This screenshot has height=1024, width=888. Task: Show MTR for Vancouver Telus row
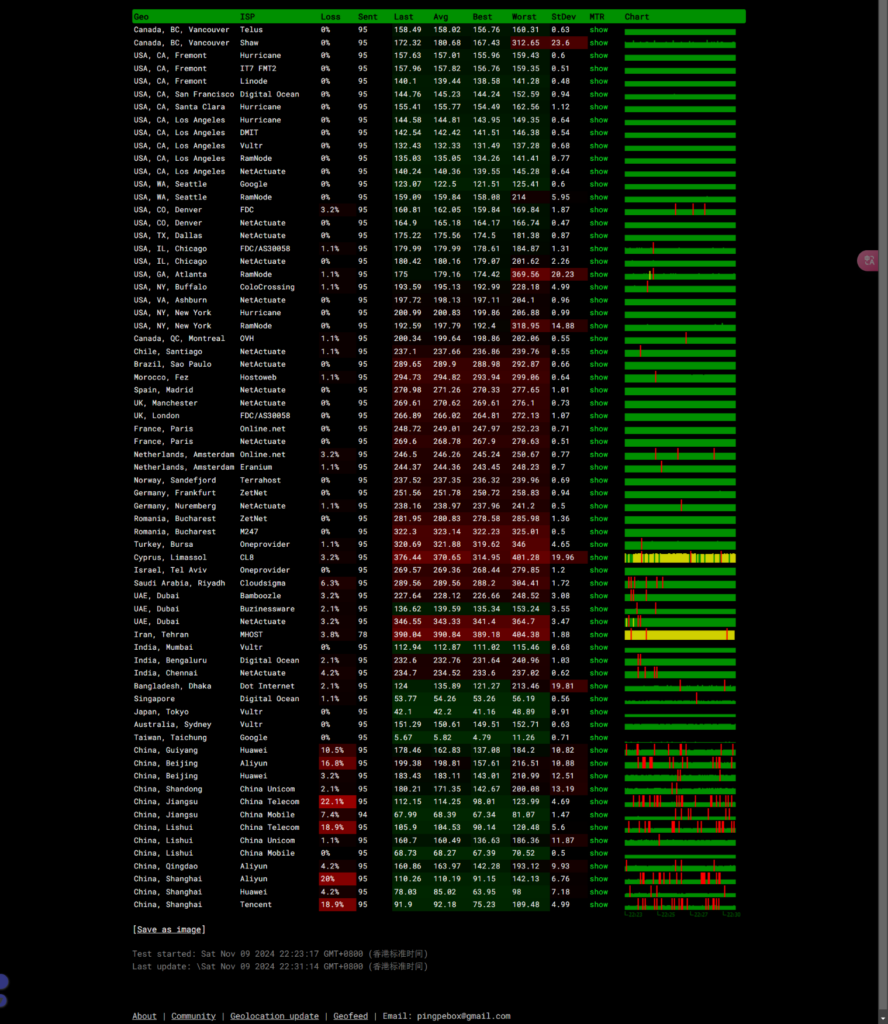[599, 30]
